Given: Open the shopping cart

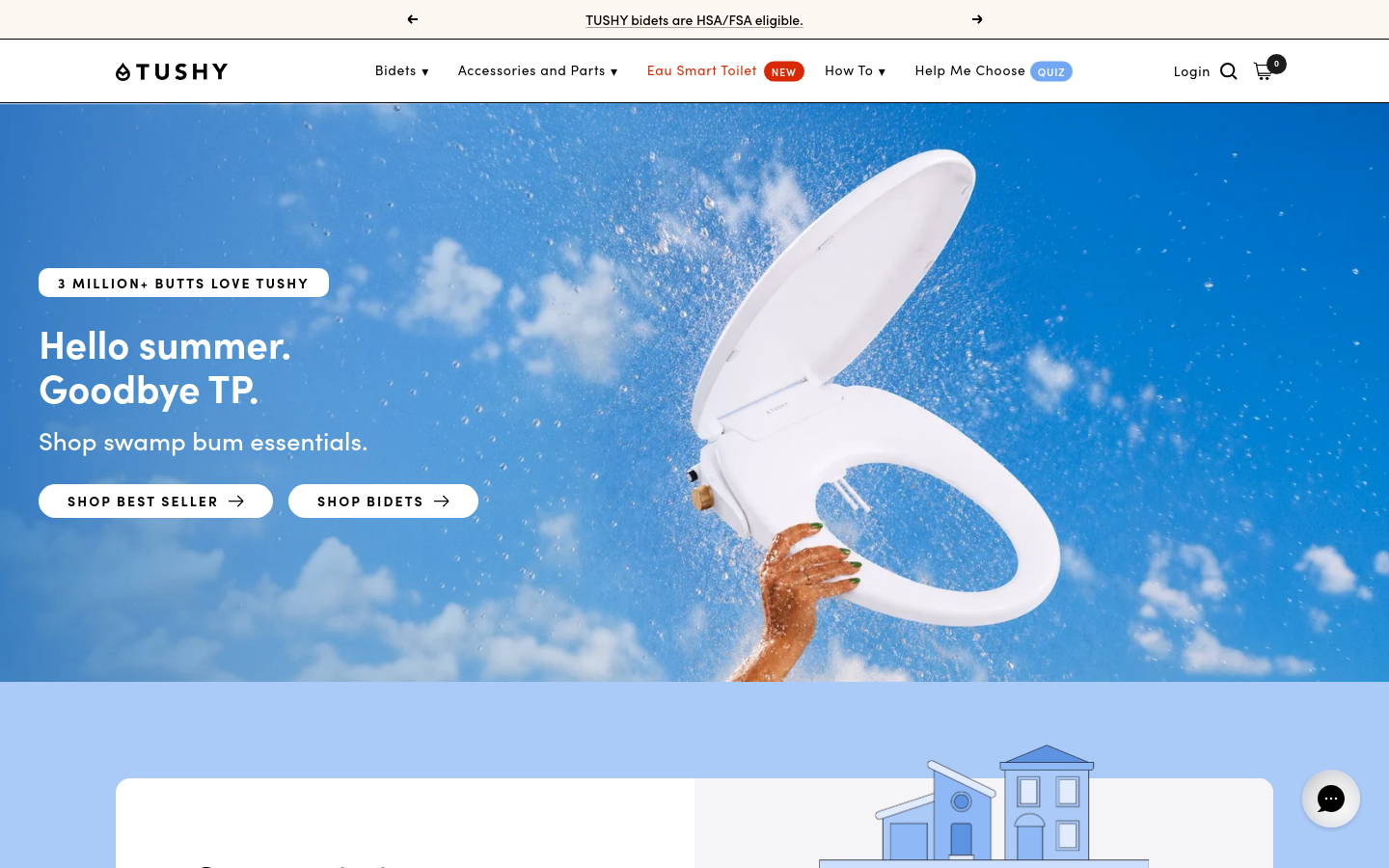Looking at the screenshot, I should point(1267,68).
